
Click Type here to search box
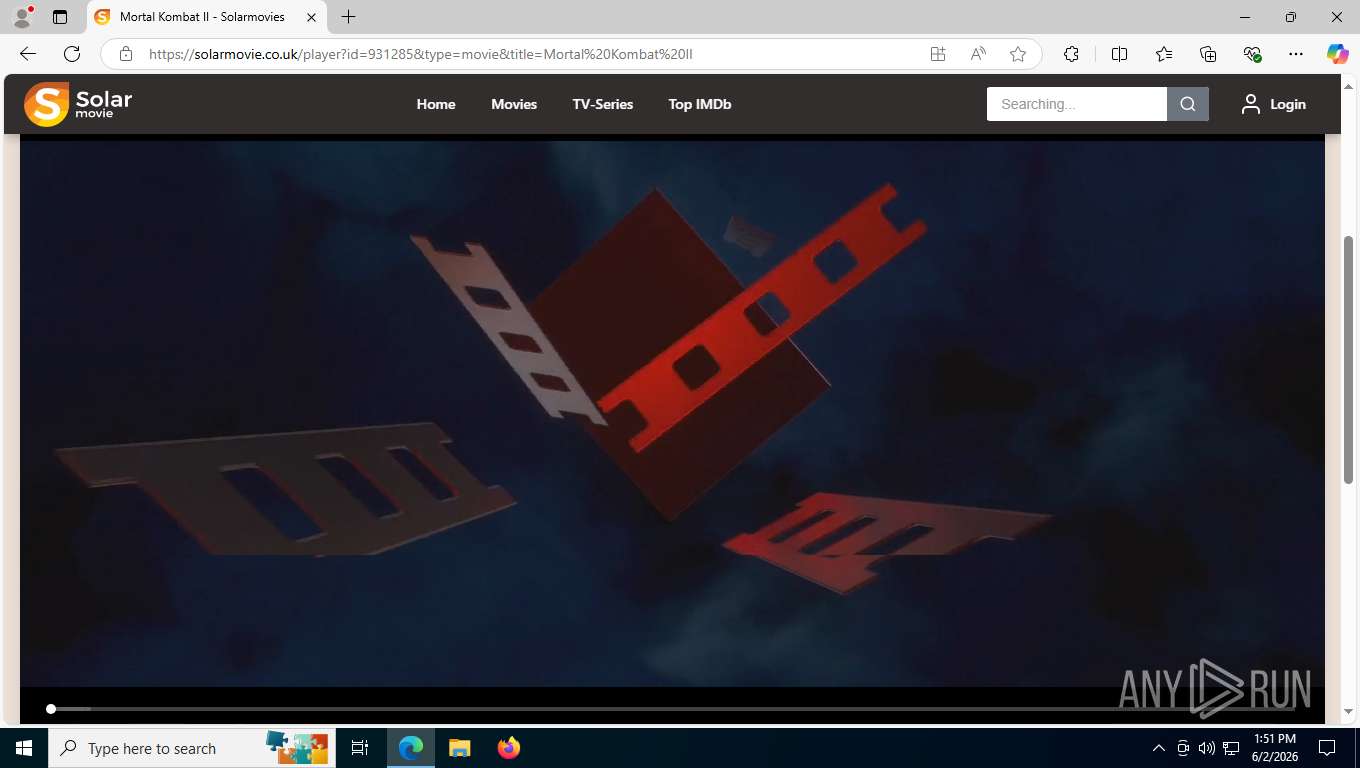(x=190, y=748)
